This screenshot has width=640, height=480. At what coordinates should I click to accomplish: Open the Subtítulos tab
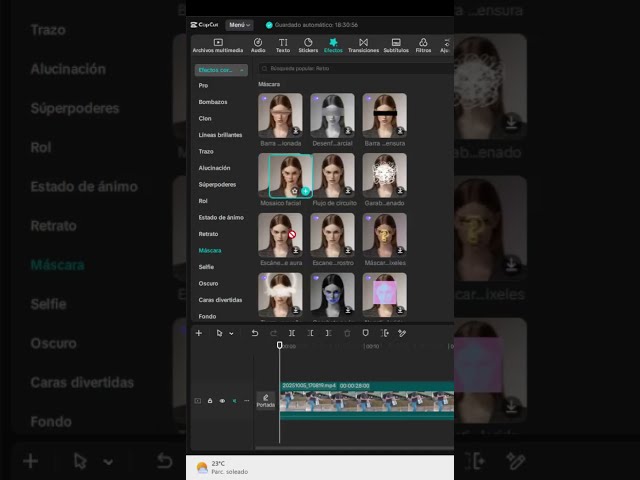tap(396, 45)
